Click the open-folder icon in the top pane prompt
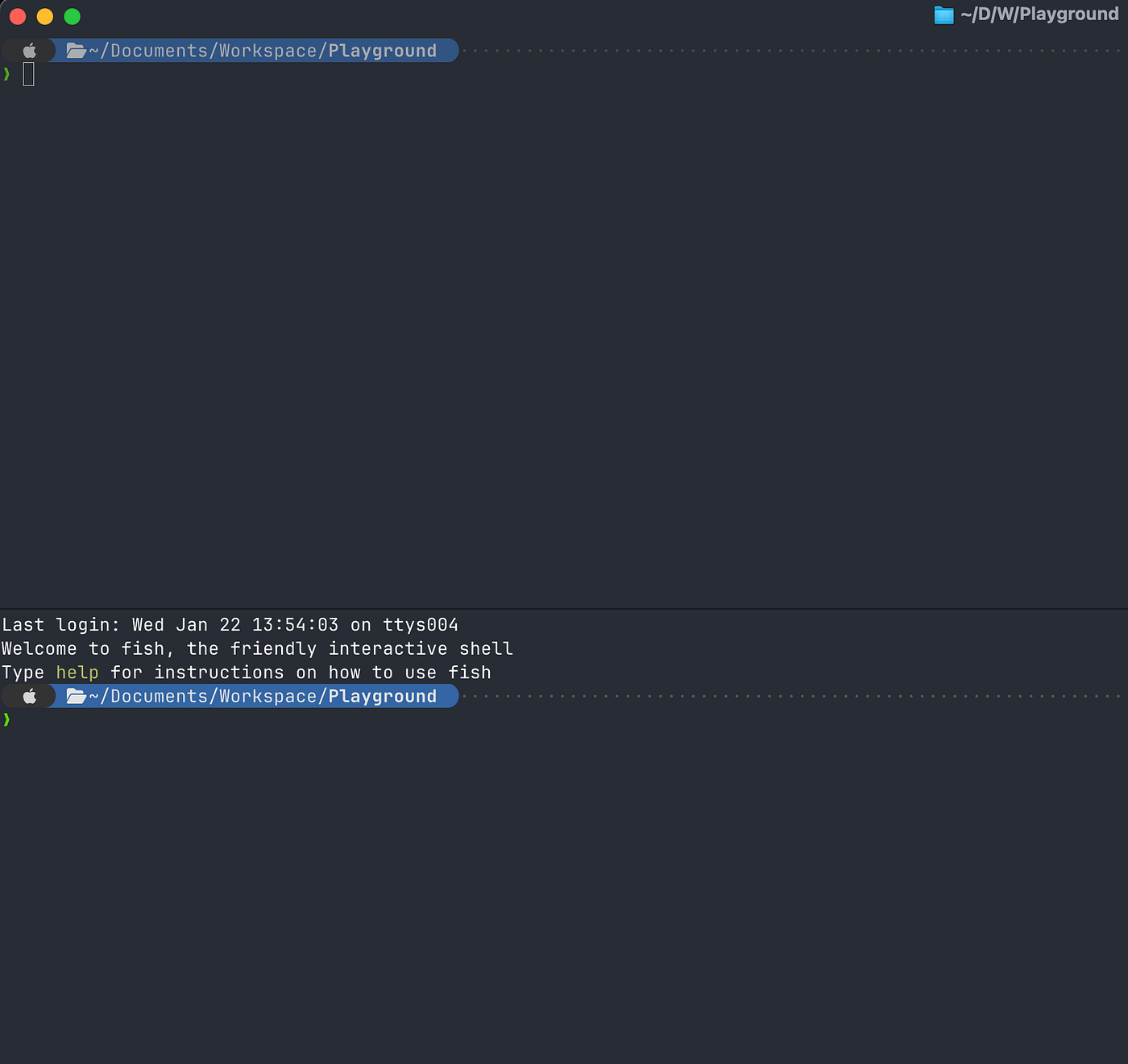This screenshot has width=1128, height=1064. (x=77, y=51)
